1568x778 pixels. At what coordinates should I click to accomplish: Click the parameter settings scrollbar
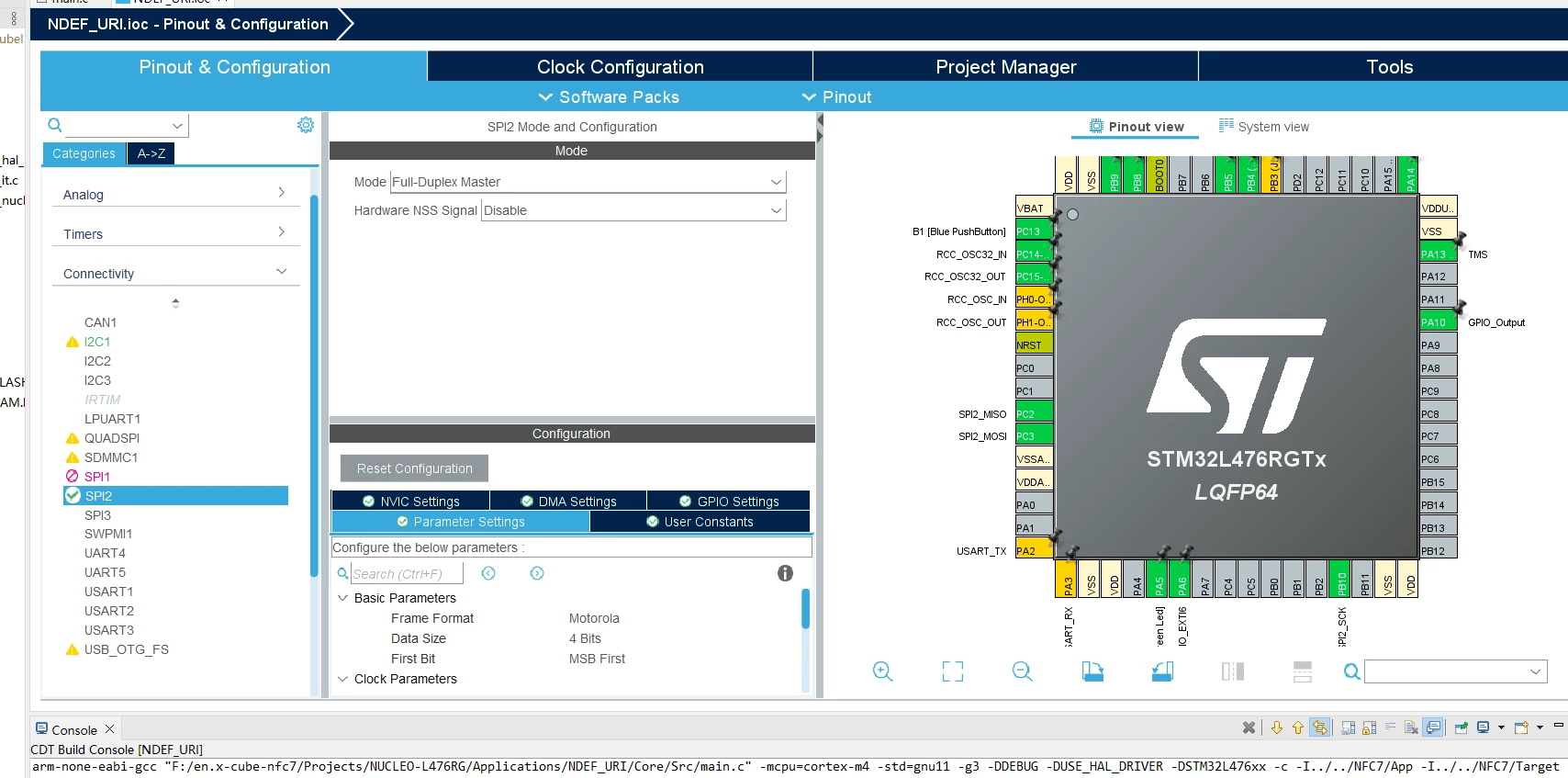(x=805, y=609)
